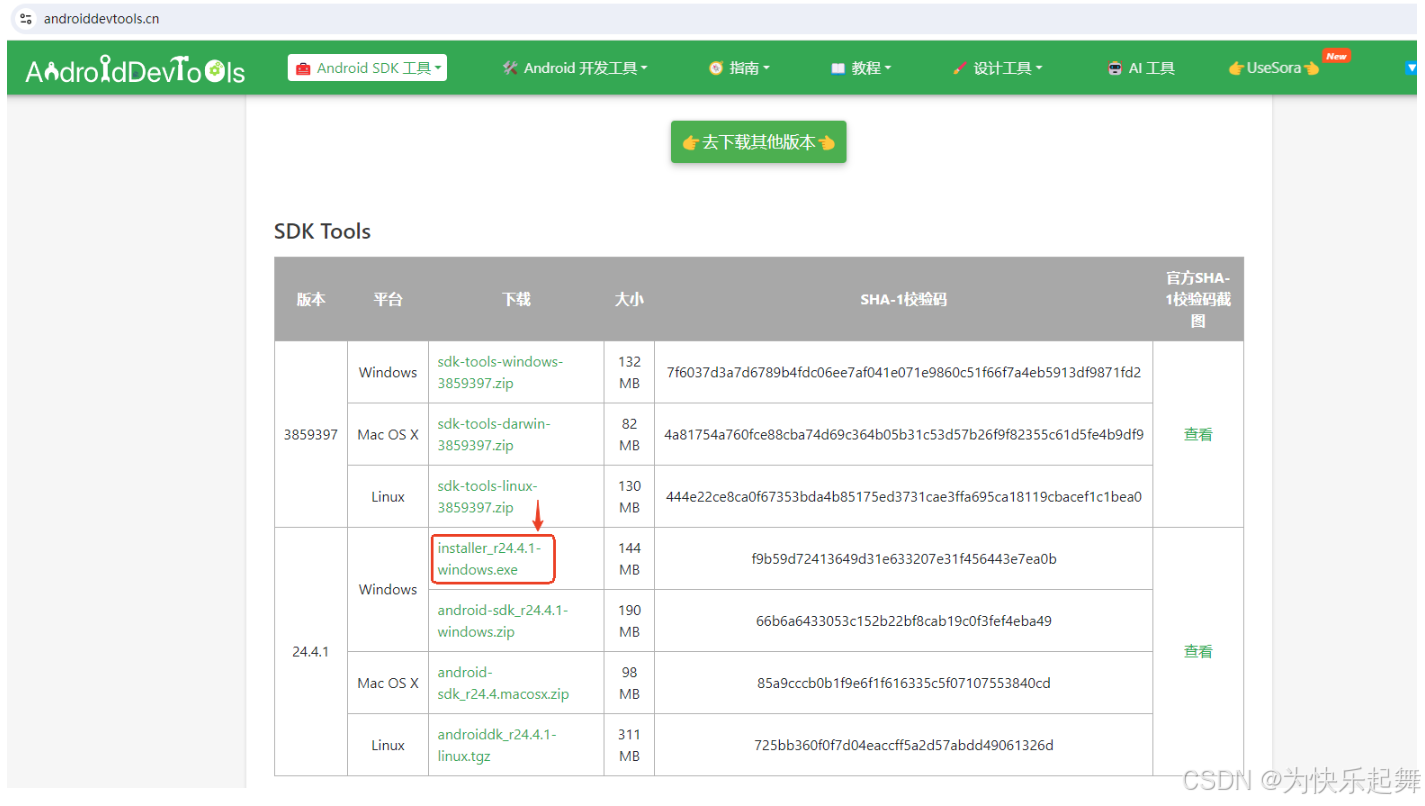Download sdk-tools-linux-3859397.zip
Viewport: 1425px width, 806px height.
(x=487, y=496)
